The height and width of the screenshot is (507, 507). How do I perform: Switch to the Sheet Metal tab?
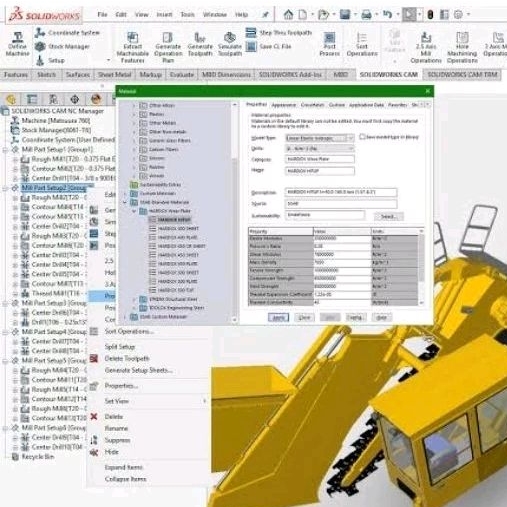click(x=114, y=74)
